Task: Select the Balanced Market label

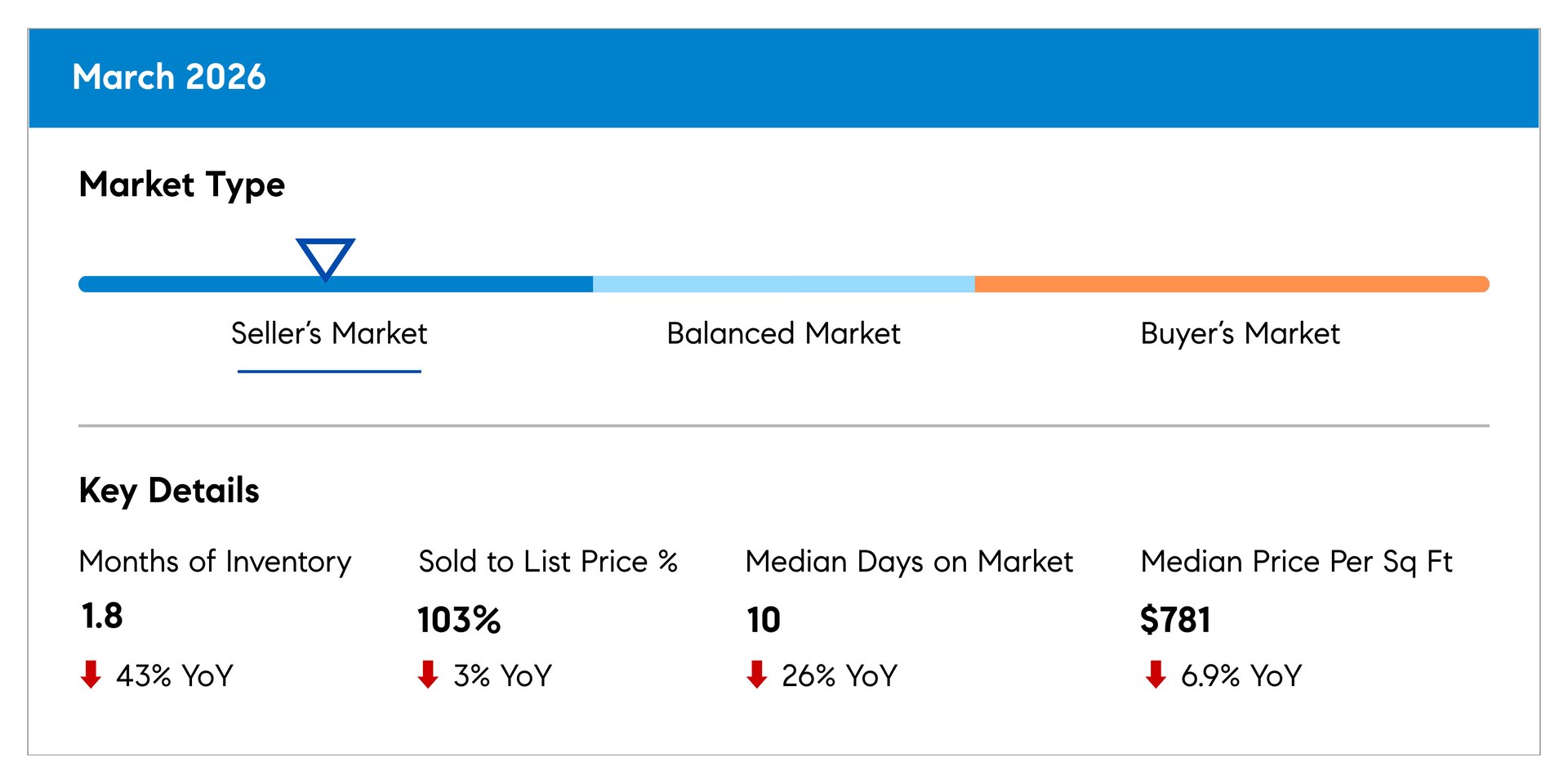Action: (783, 333)
